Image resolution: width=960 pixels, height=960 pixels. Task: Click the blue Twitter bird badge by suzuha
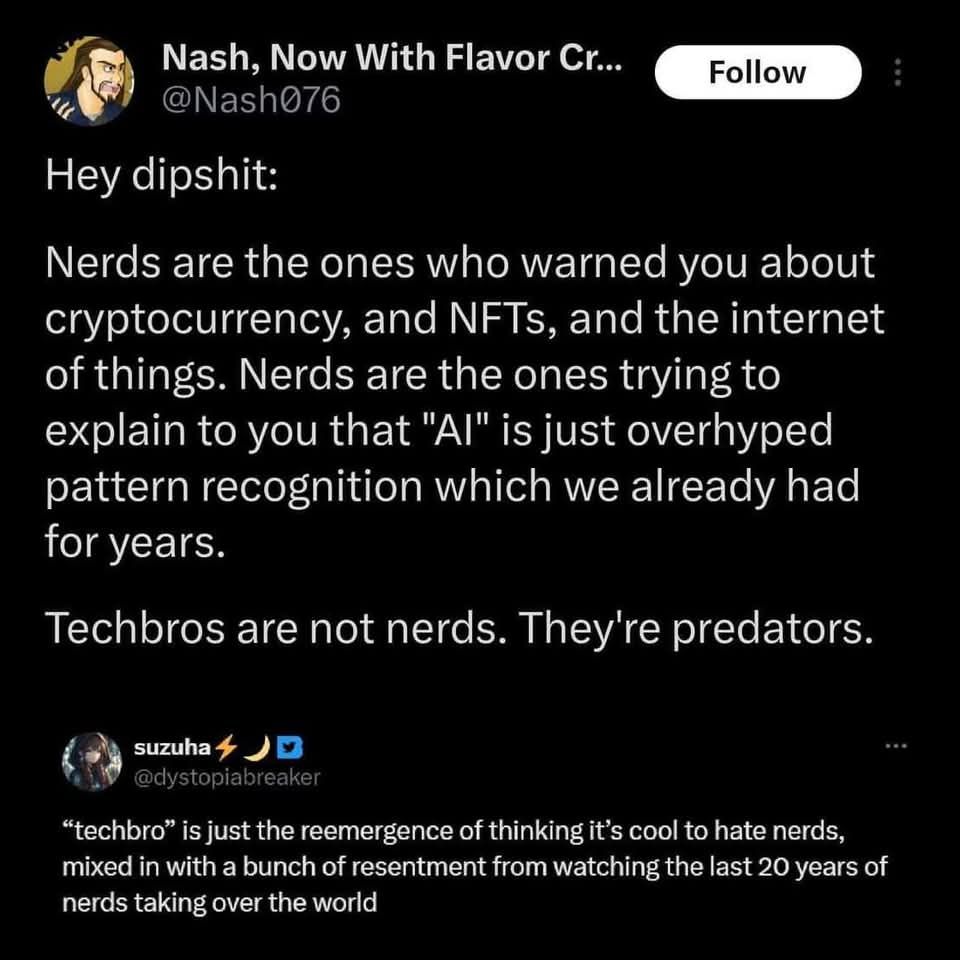[290, 746]
